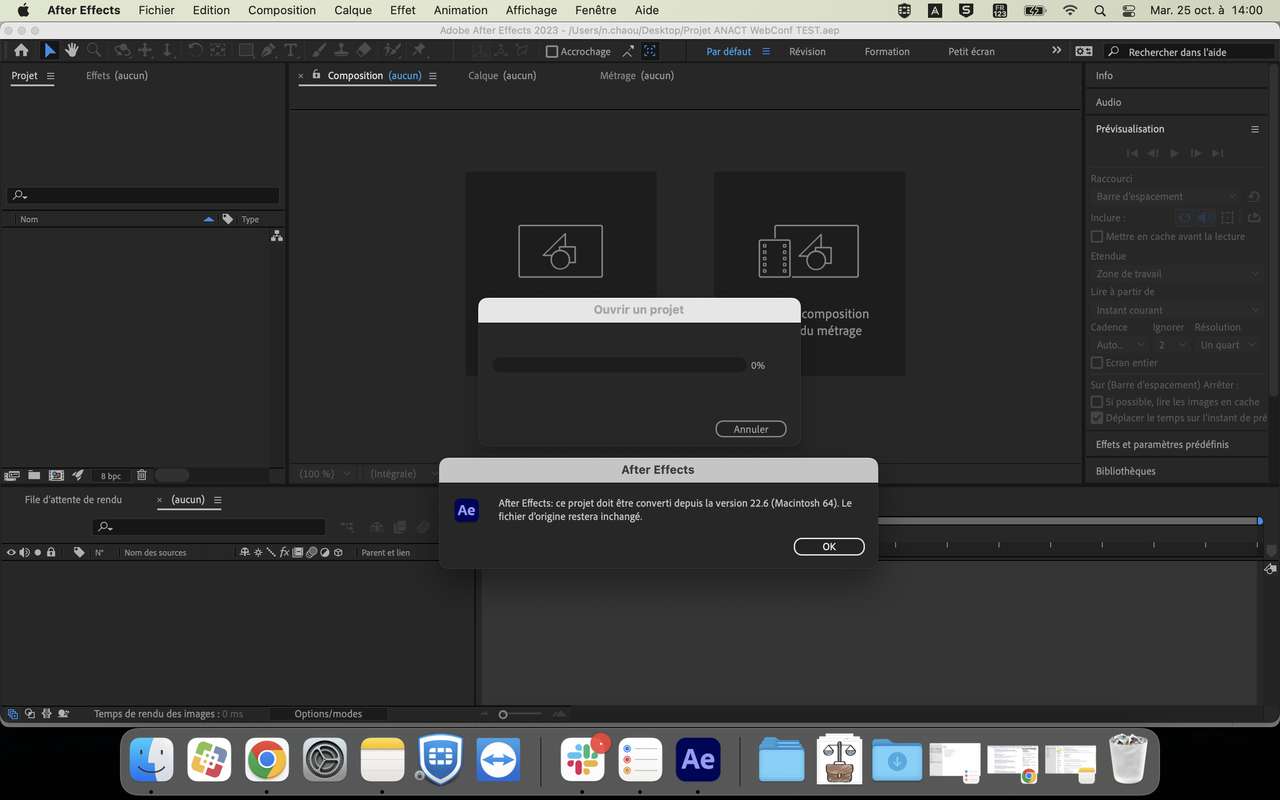
Task: Toggle the video eye column in timeline
Action: pos(12,552)
